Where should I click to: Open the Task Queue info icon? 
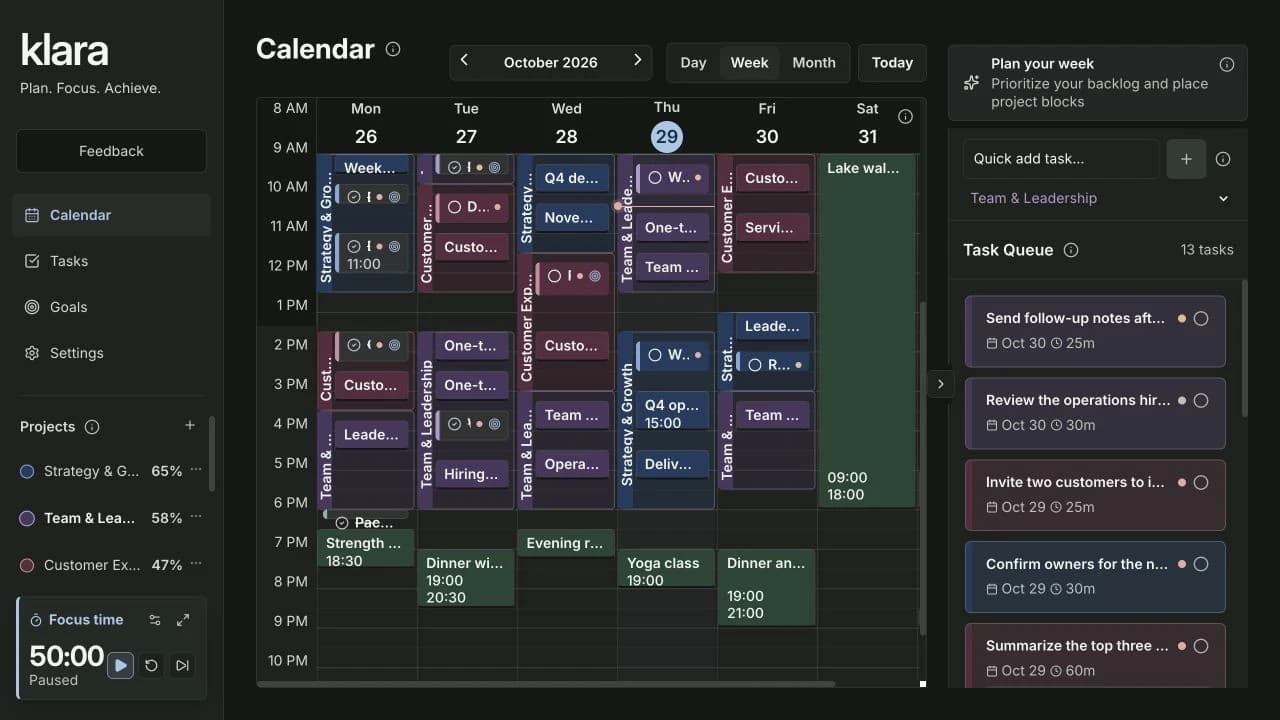click(x=1071, y=250)
